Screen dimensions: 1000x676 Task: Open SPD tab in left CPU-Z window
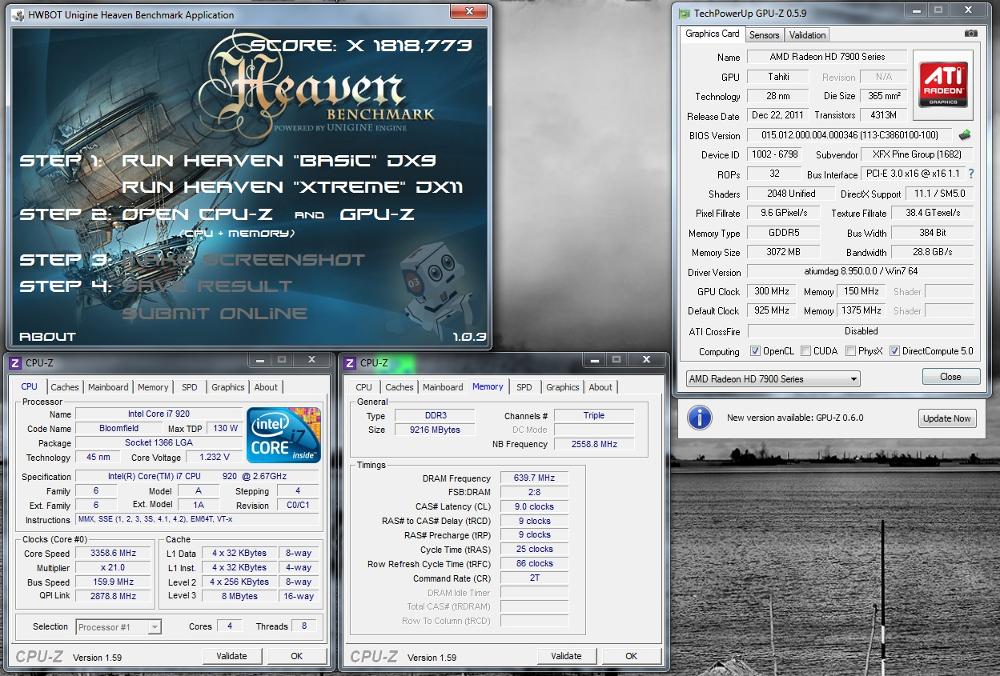pyautogui.click(x=189, y=387)
